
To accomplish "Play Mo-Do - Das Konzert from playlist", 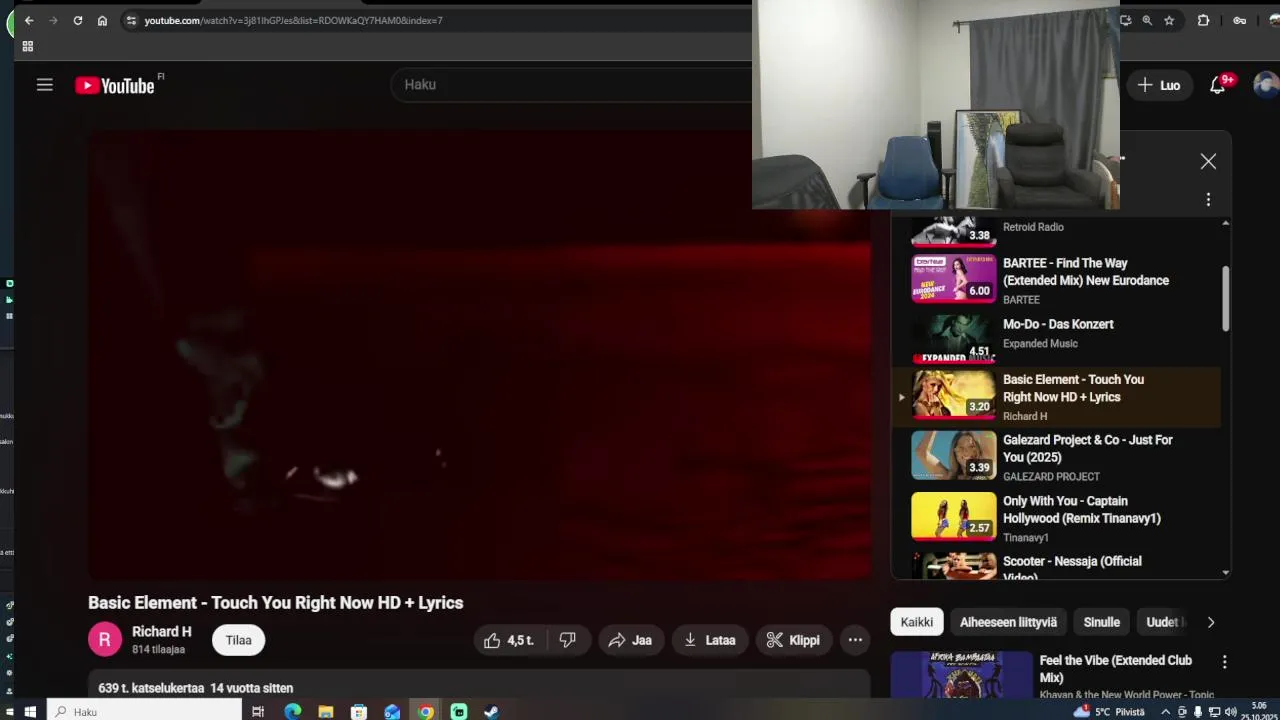I will tap(1056, 337).
